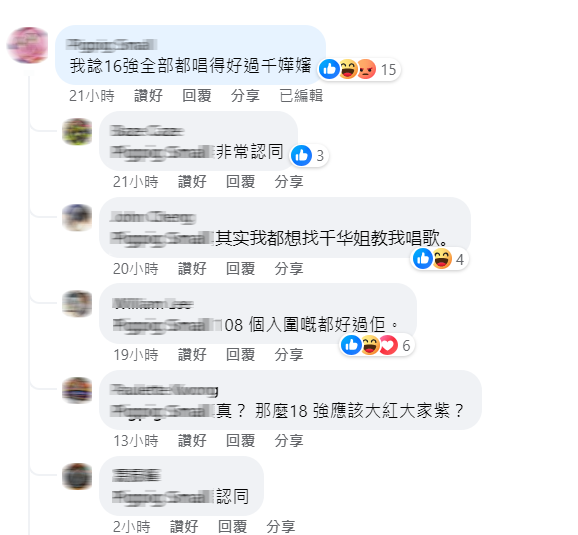The image size is (578, 535).
Task: Reply to the comment posted 20小時 ago
Action: 240,268
